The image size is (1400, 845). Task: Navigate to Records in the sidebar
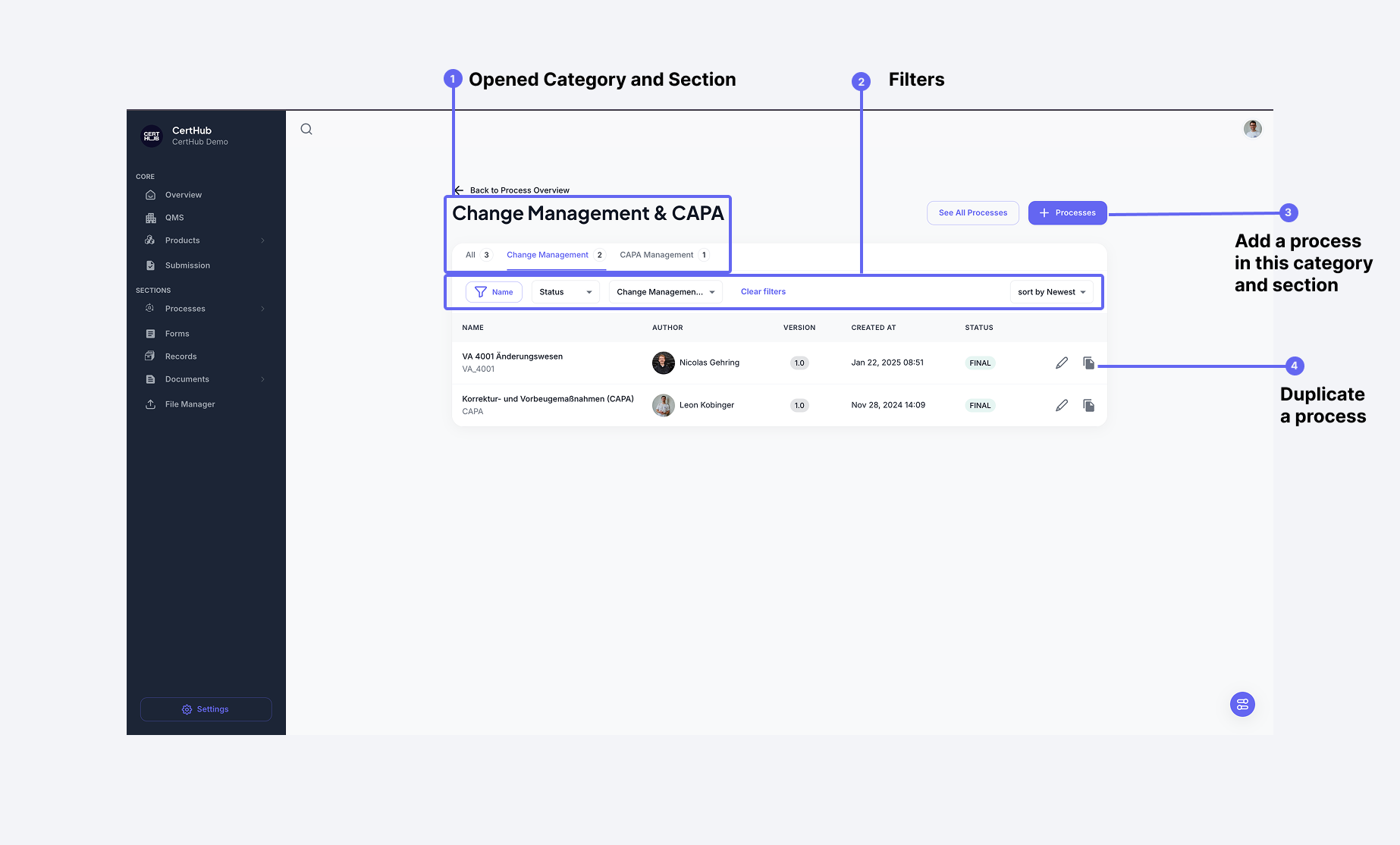click(180, 356)
